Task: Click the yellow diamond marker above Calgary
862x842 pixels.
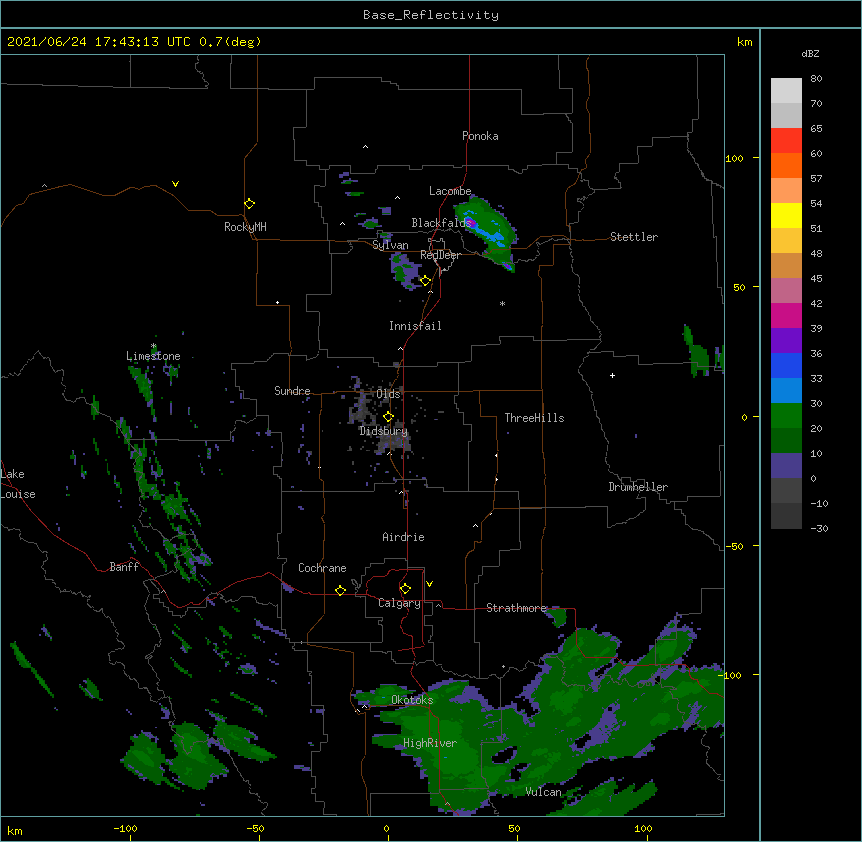Action: [x=405, y=589]
